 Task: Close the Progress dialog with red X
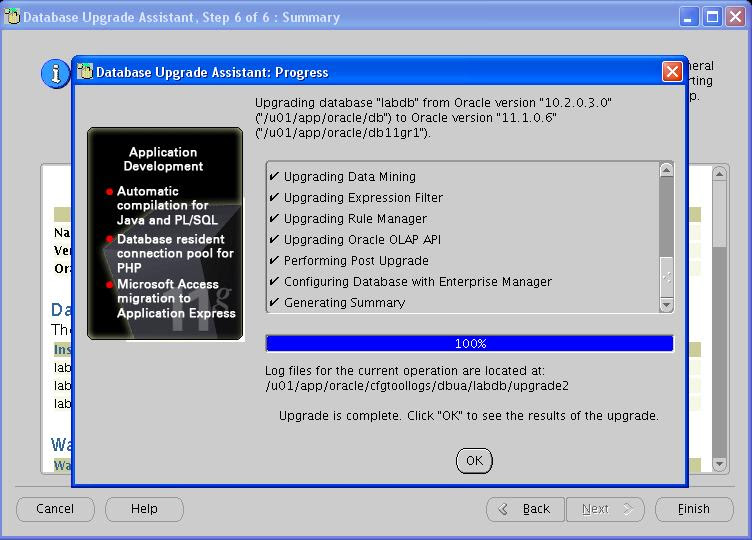pyautogui.click(x=672, y=71)
